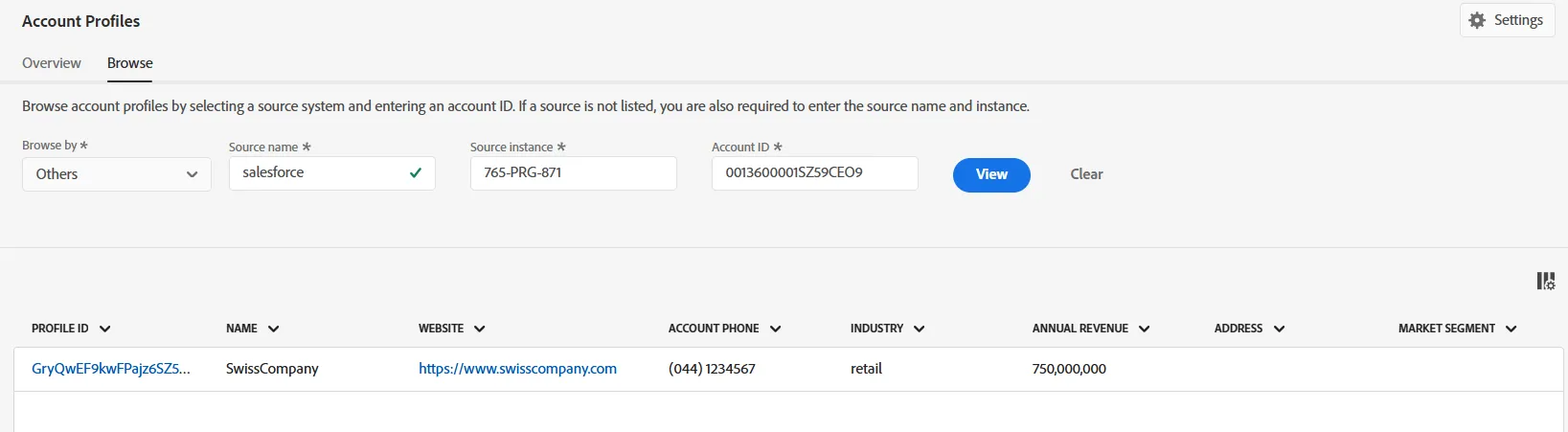Open the ADDRESS column chevron
Screen dimensions: 1568x432
pos(1280,329)
